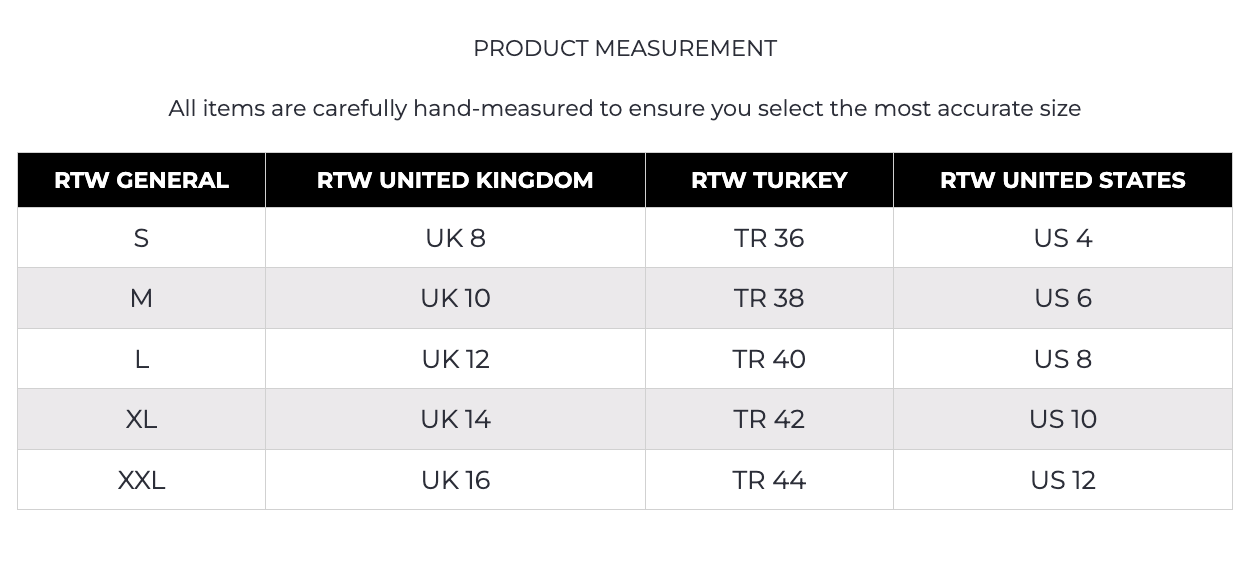
Task: Click the RTW UNITED STATES column header
Action: click(1062, 180)
